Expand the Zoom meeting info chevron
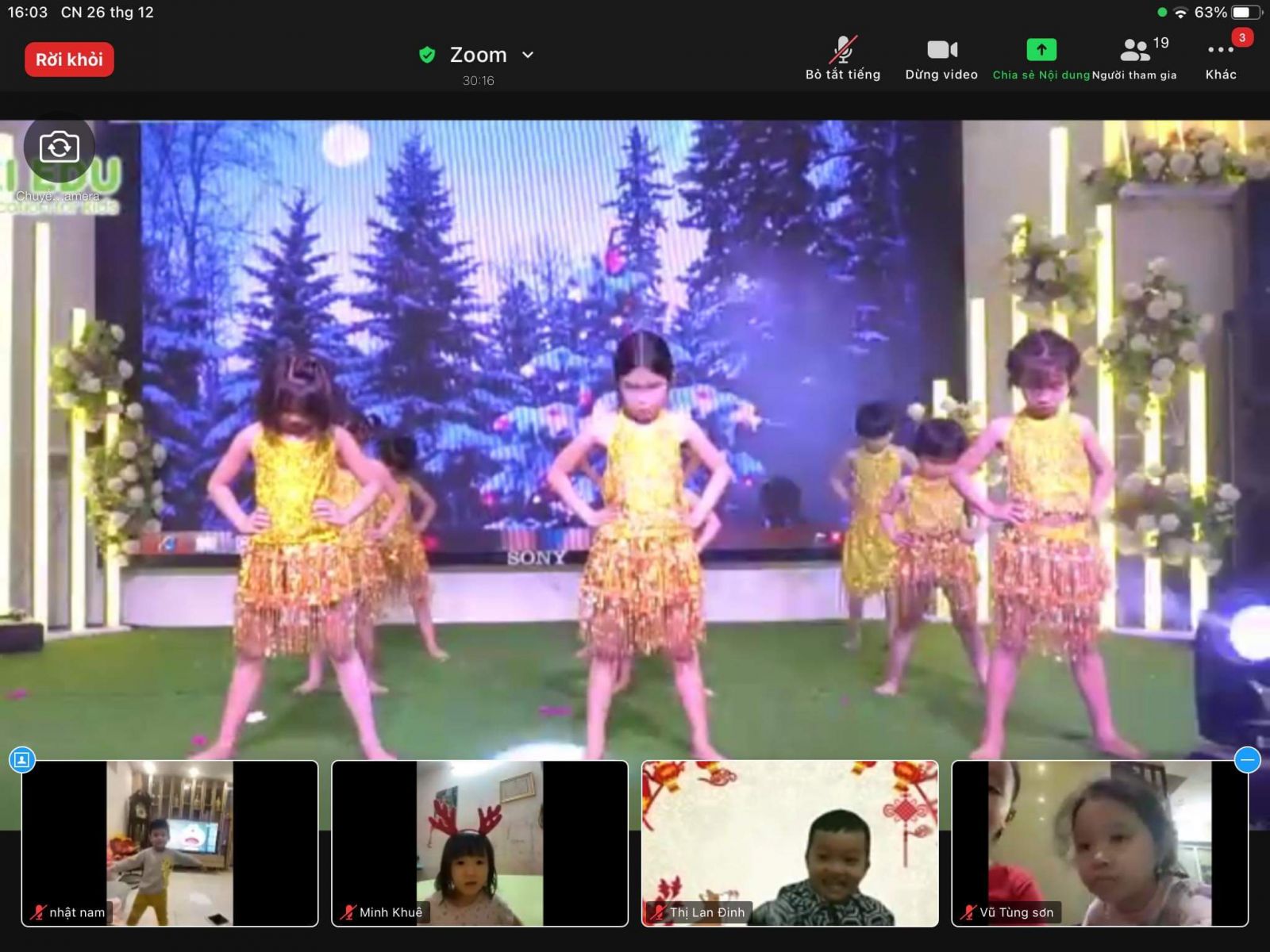Viewport: 1270px width, 952px height. click(x=528, y=55)
